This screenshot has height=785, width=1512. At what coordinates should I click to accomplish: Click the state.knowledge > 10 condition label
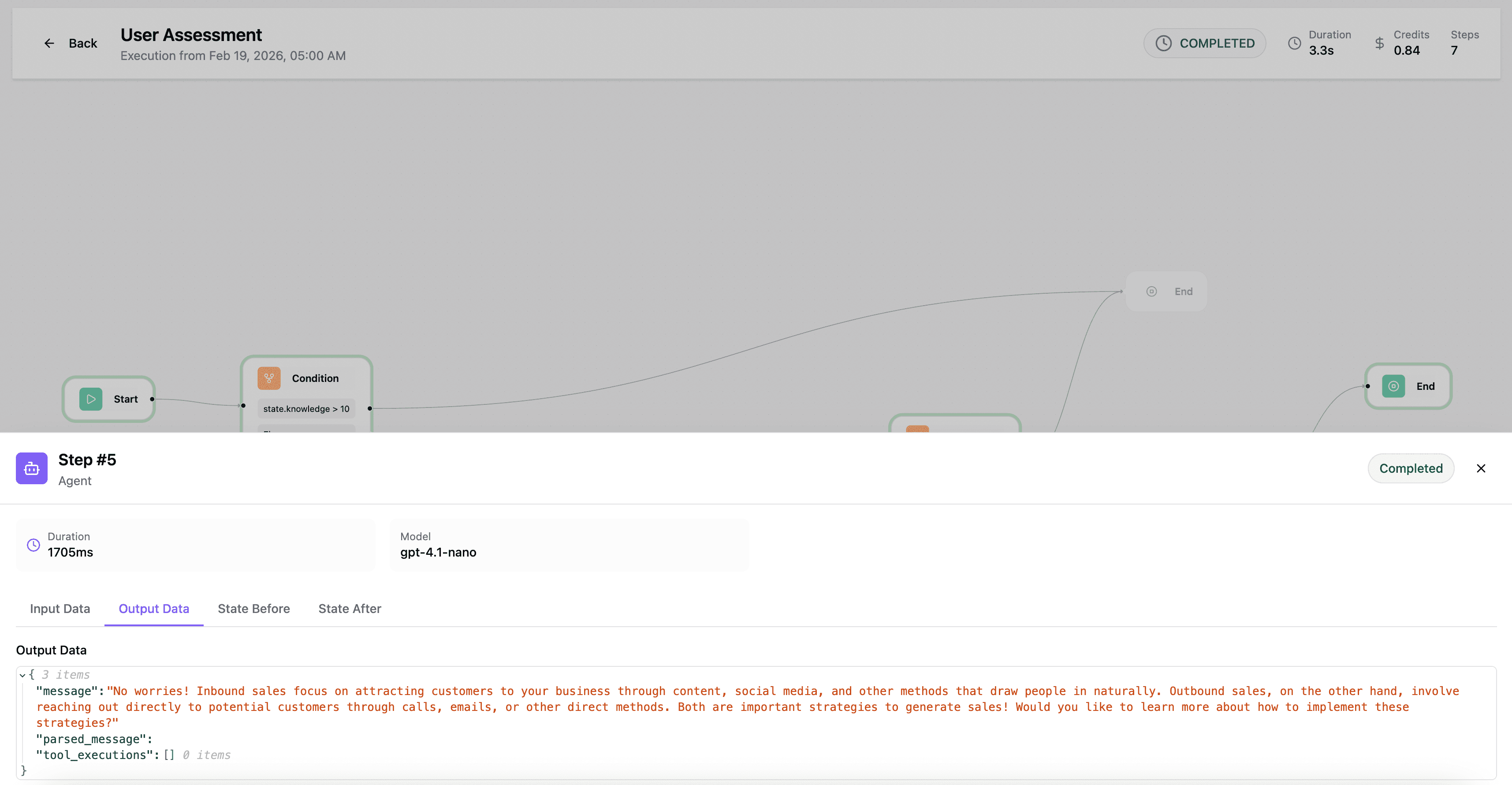pyautogui.click(x=306, y=408)
